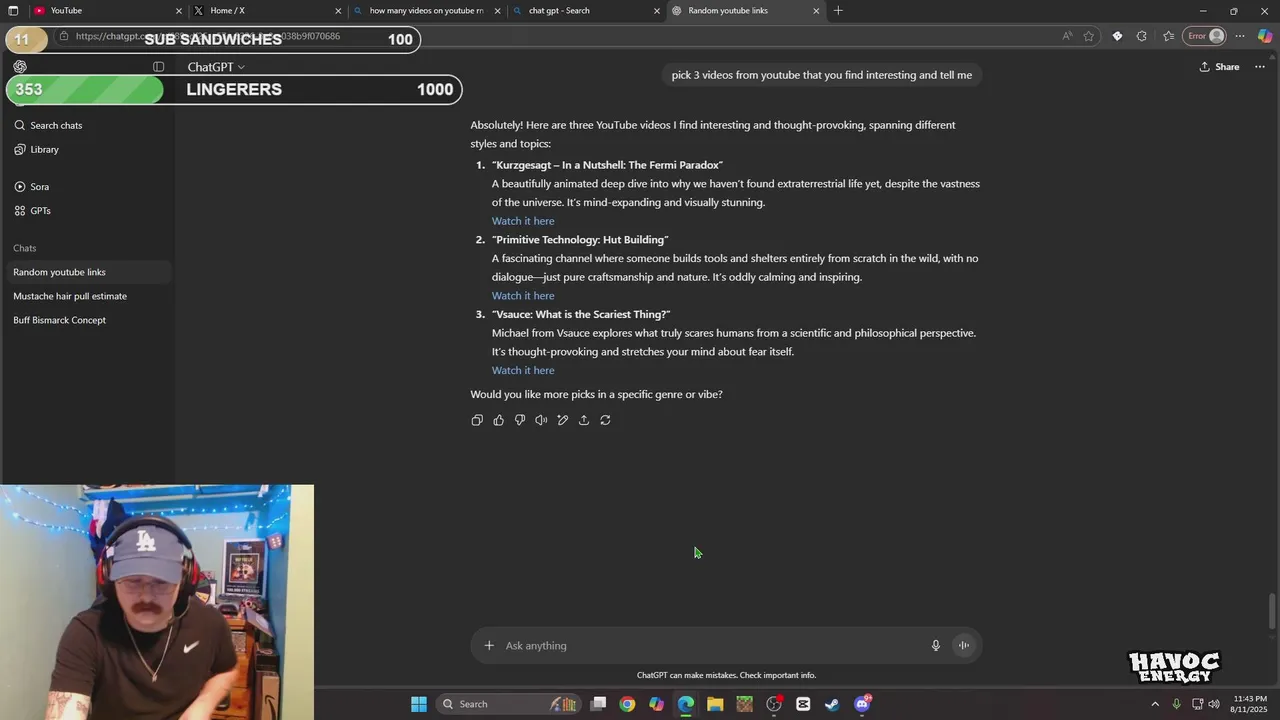The image size is (1280, 720).
Task: Regenerate the ChatGPT response
Action: coord(605,420)
